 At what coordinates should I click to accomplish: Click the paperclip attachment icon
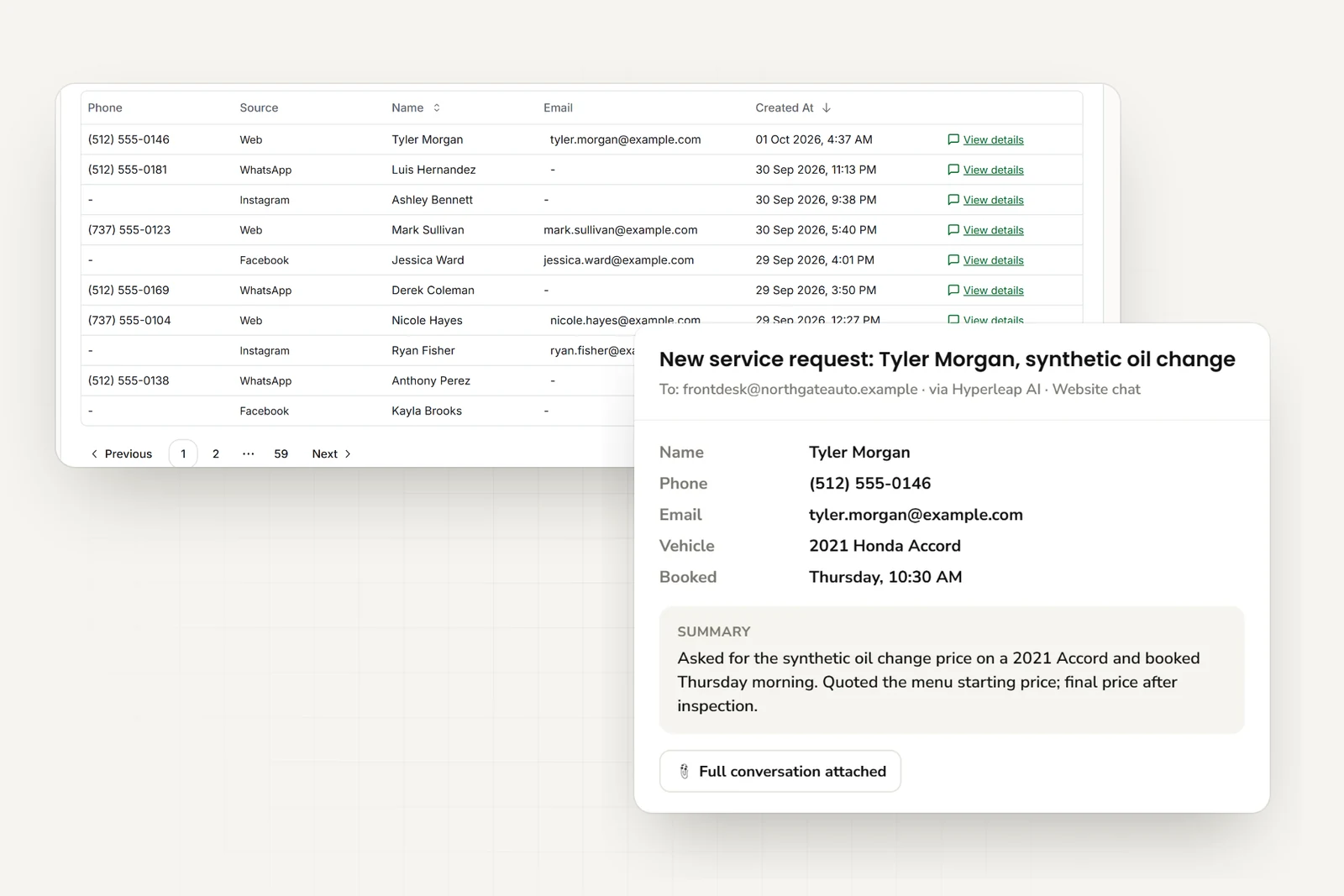click(684, 771)
